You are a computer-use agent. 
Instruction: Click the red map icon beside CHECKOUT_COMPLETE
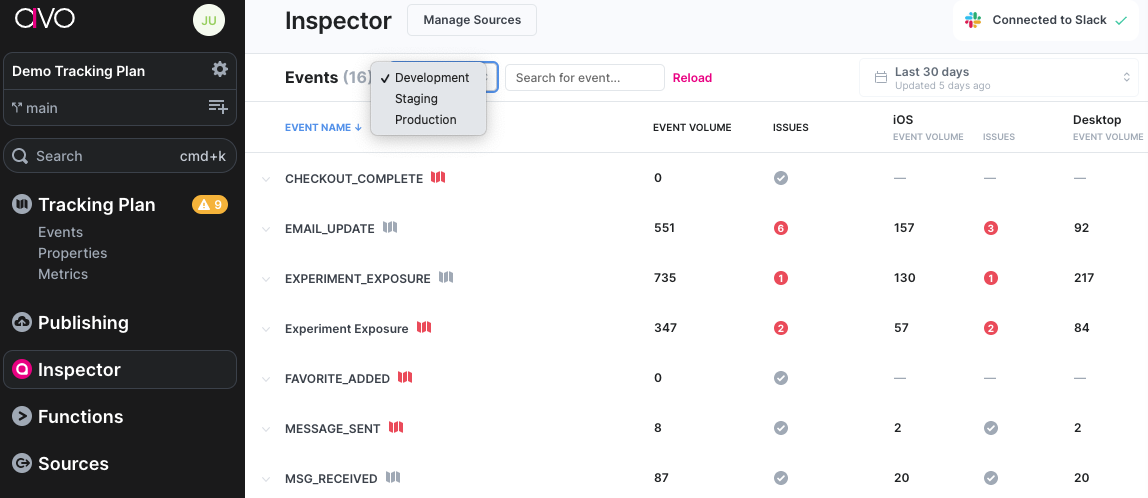click(438, 177)
